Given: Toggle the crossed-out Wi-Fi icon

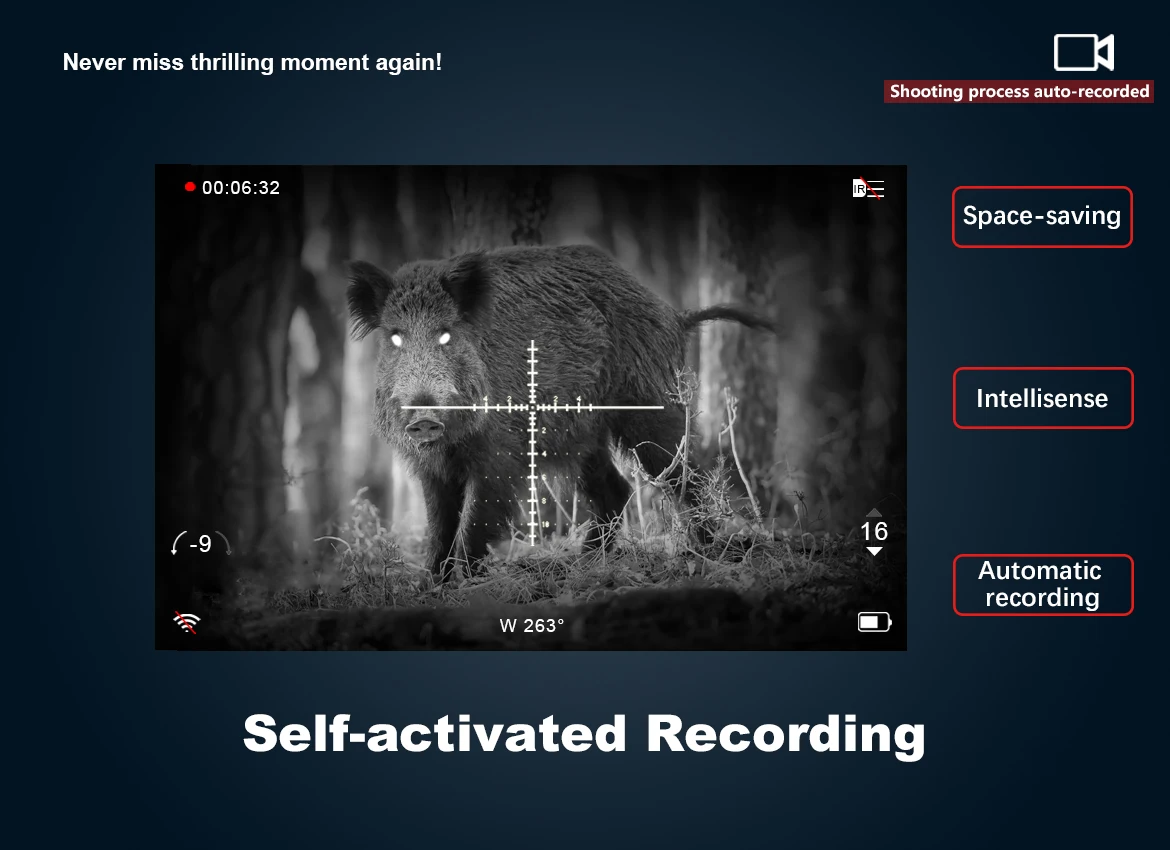Looking at the screenshot, I should pos(187,622).
